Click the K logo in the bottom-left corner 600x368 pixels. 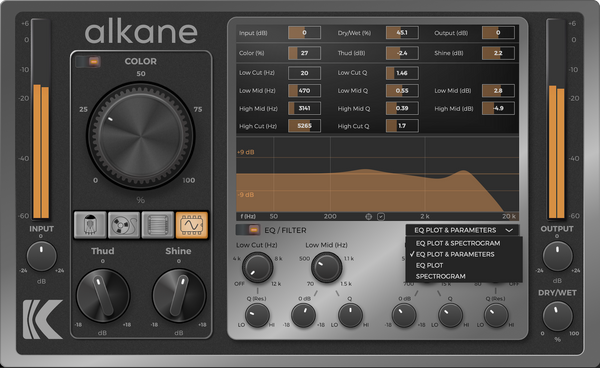pyautogui.click(x=42, y=319)
